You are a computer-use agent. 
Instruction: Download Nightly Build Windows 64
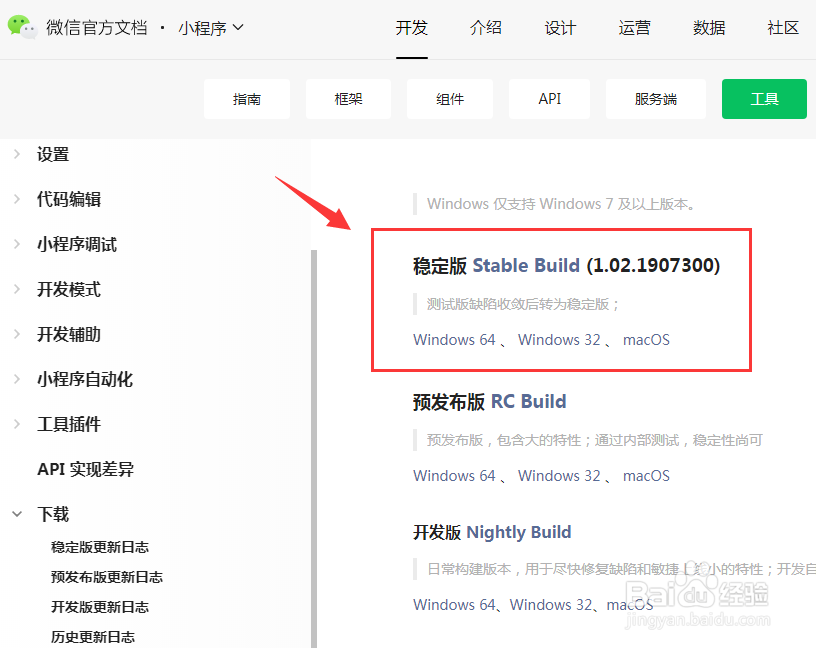tap(454, 605)
